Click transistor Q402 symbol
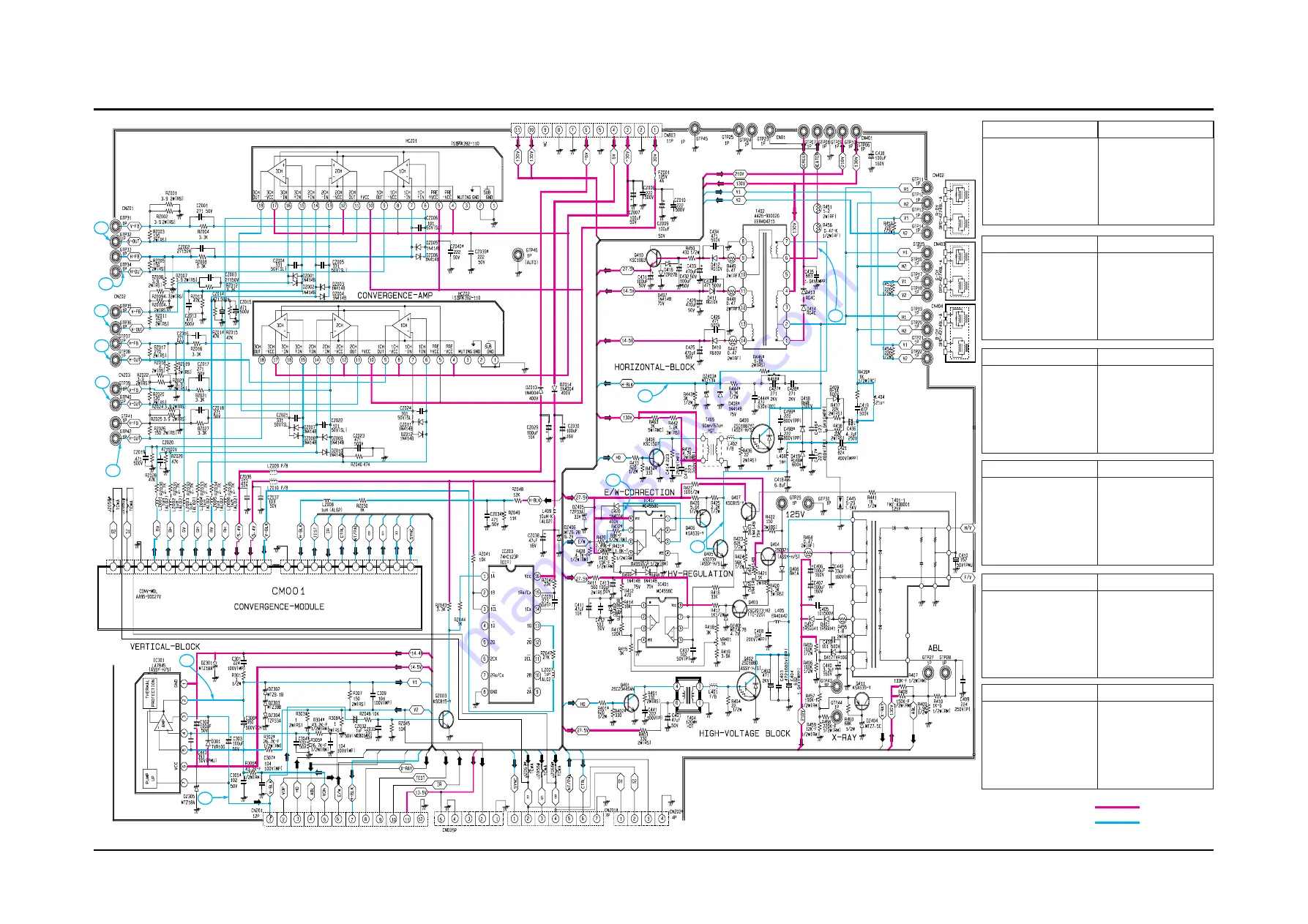The width and height of the screenshot is (1308, 924). [x=749, y=686]
